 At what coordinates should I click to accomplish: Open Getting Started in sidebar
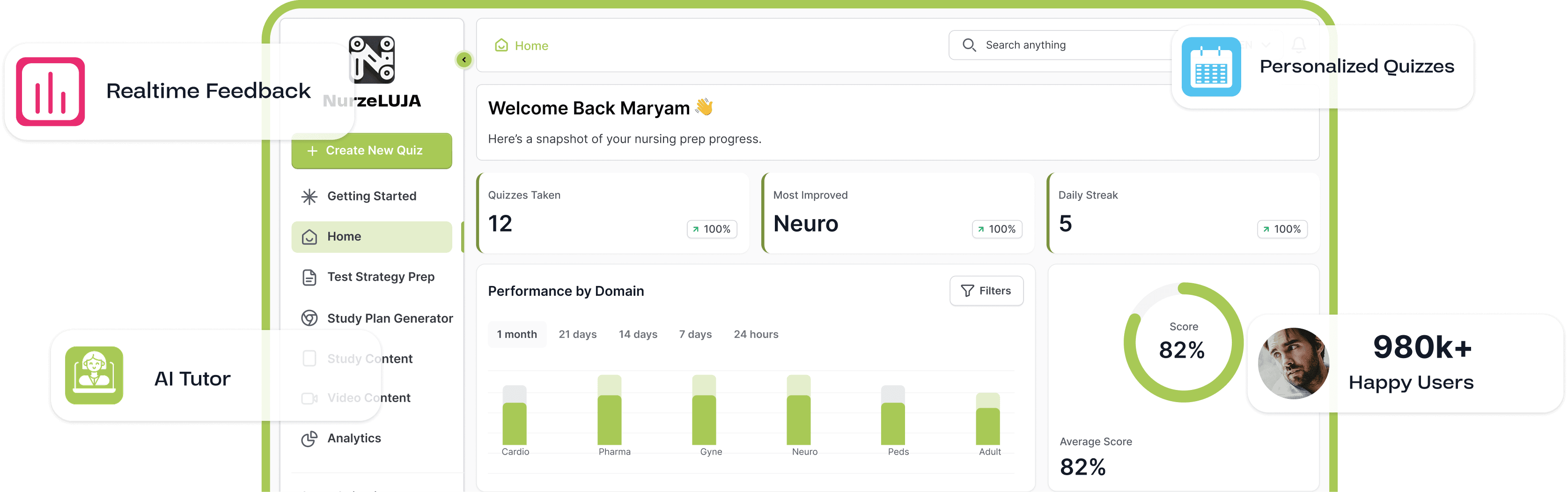(x=371, y=196)
